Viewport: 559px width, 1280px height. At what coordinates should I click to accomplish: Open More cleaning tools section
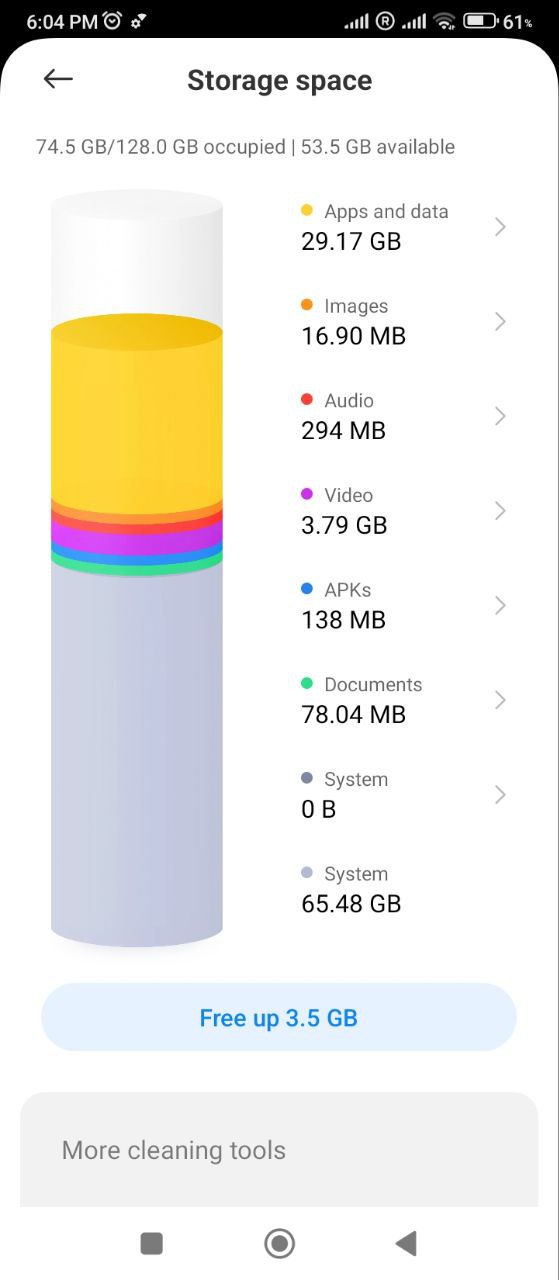[x=279, y=1150]
